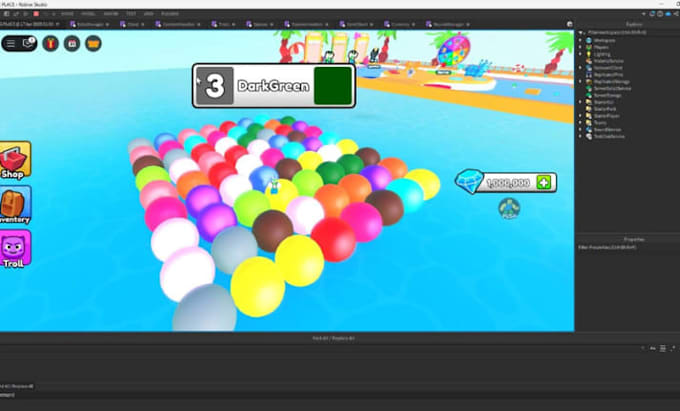Click the 1,000,000 diamond count
This screenshot has height=411, width=680.
508,183
